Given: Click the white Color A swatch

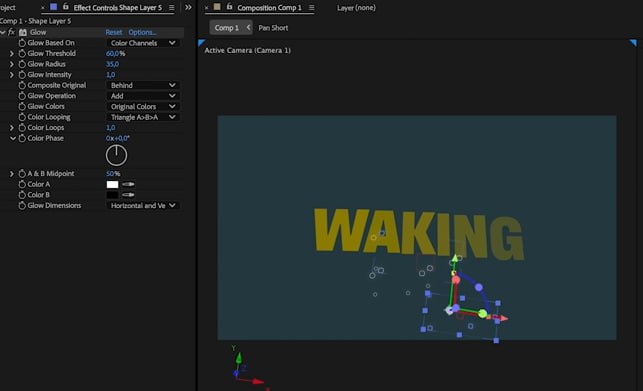Looking at the screenshot, I should pos(112,184).
